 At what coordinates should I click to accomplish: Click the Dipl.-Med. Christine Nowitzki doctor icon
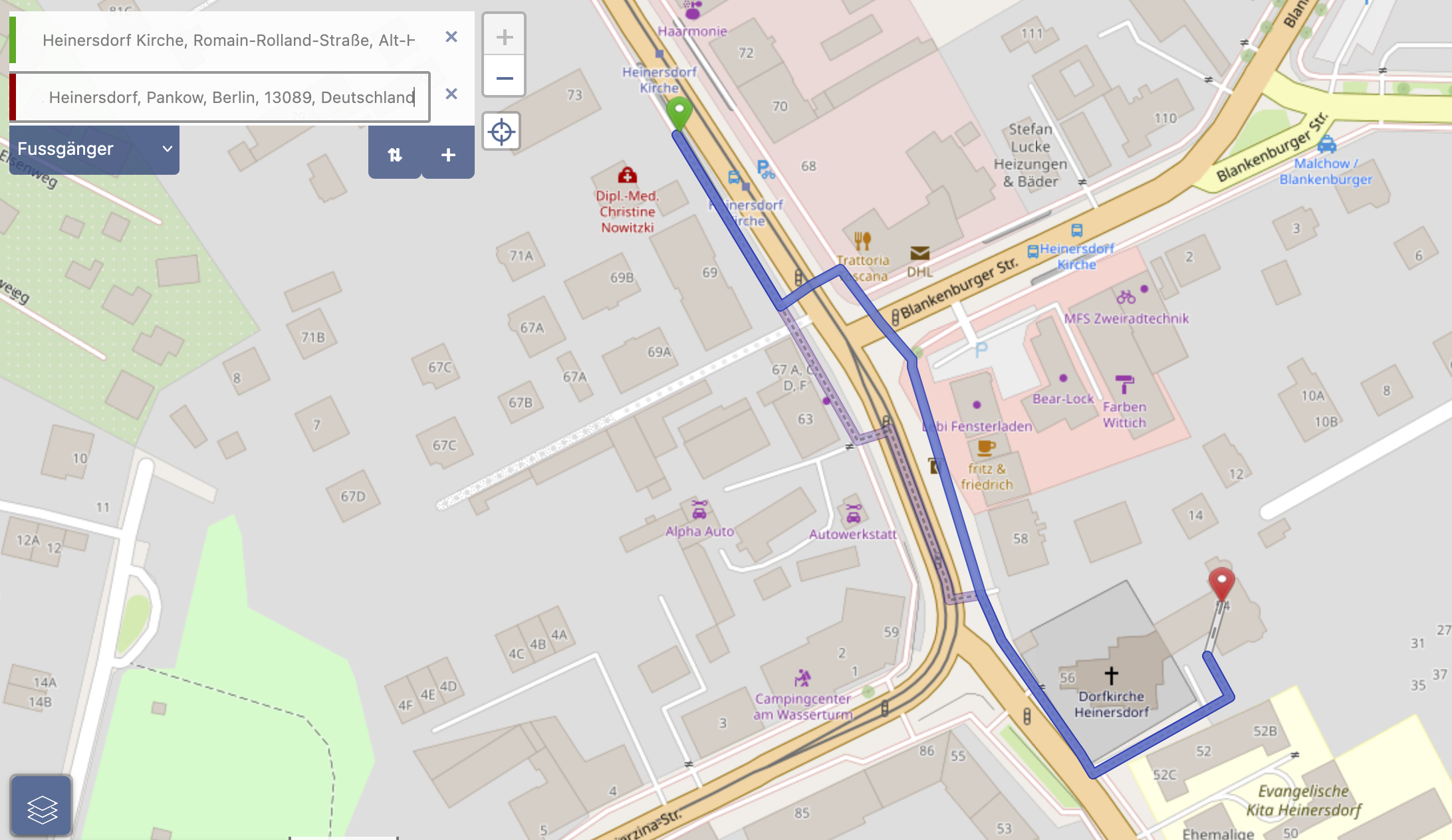pos(627,175)
